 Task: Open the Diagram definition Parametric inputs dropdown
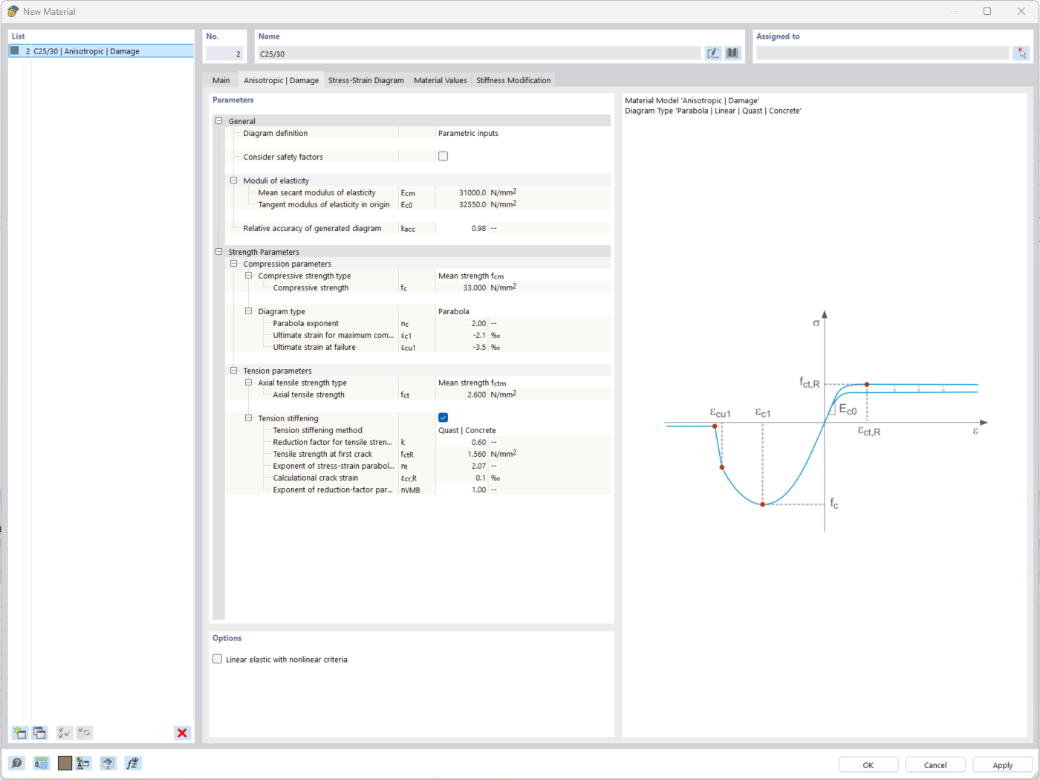coord(523,133)
